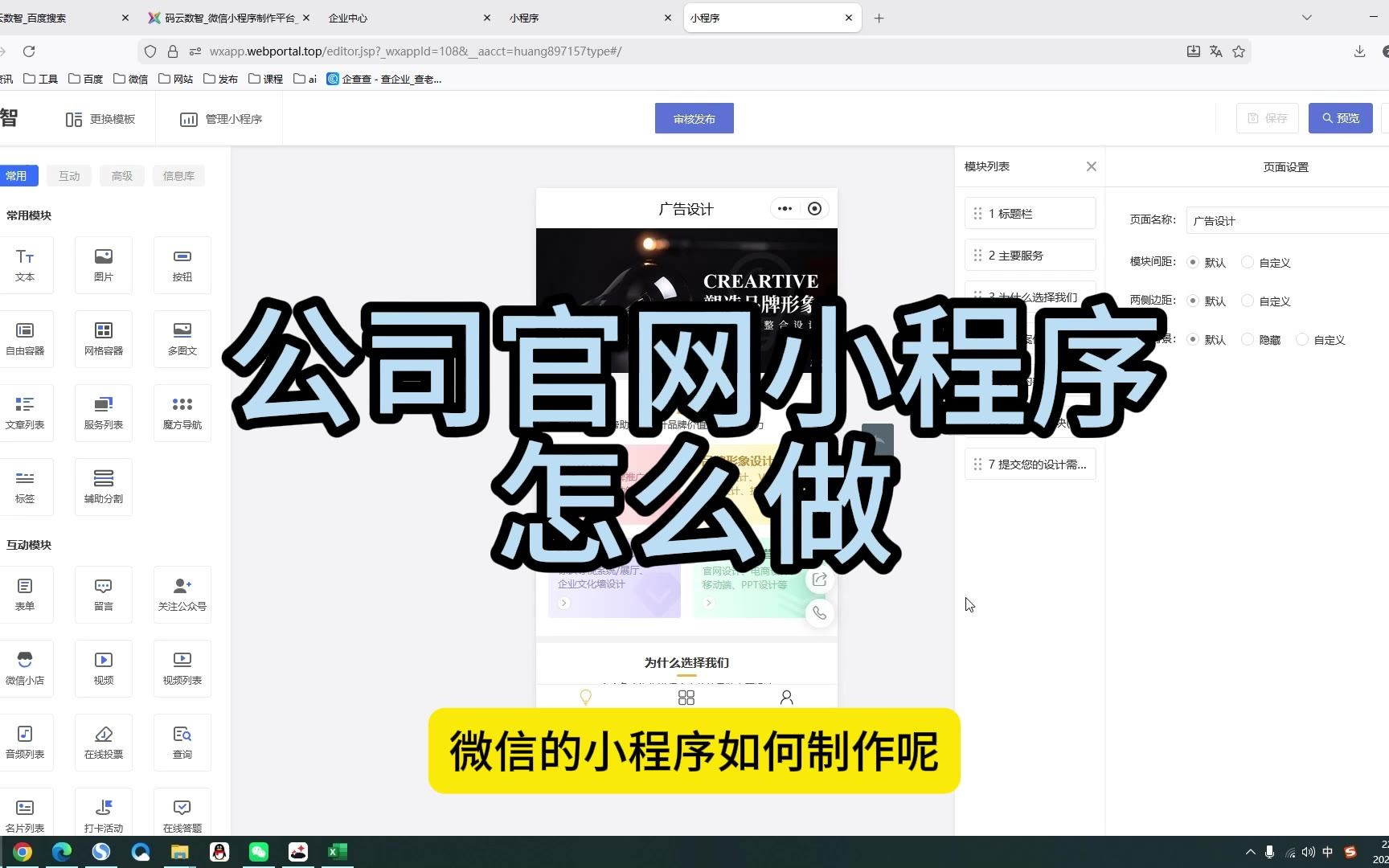Click the phone call floating icon in preview
1389x868 pixels.
click(x=819, y=613)
